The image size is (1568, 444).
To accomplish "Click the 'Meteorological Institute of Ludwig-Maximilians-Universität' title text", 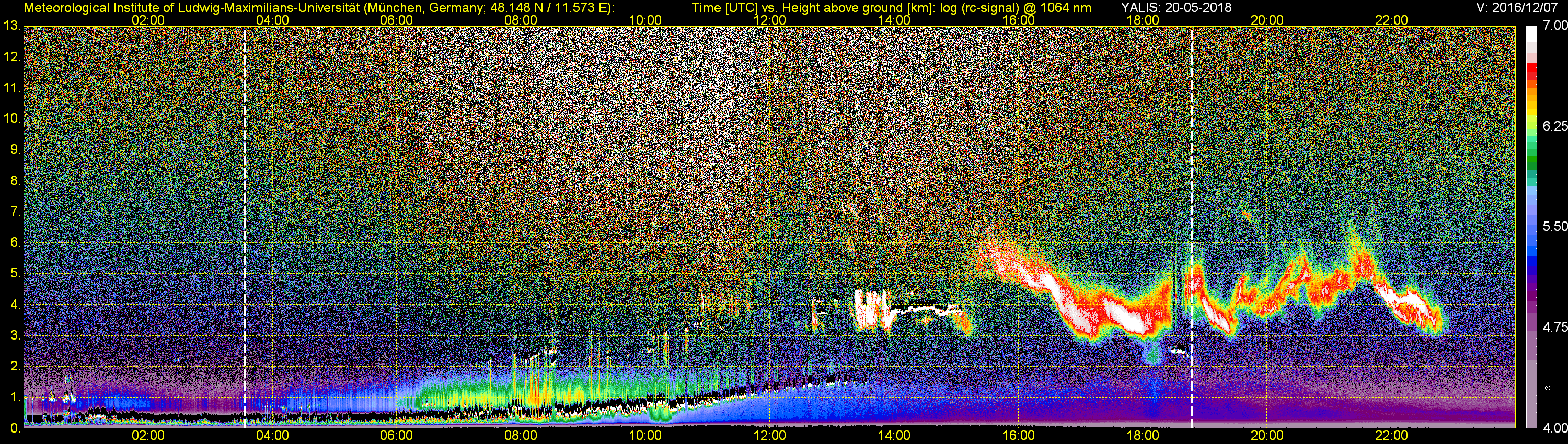I will click(191, 7).
